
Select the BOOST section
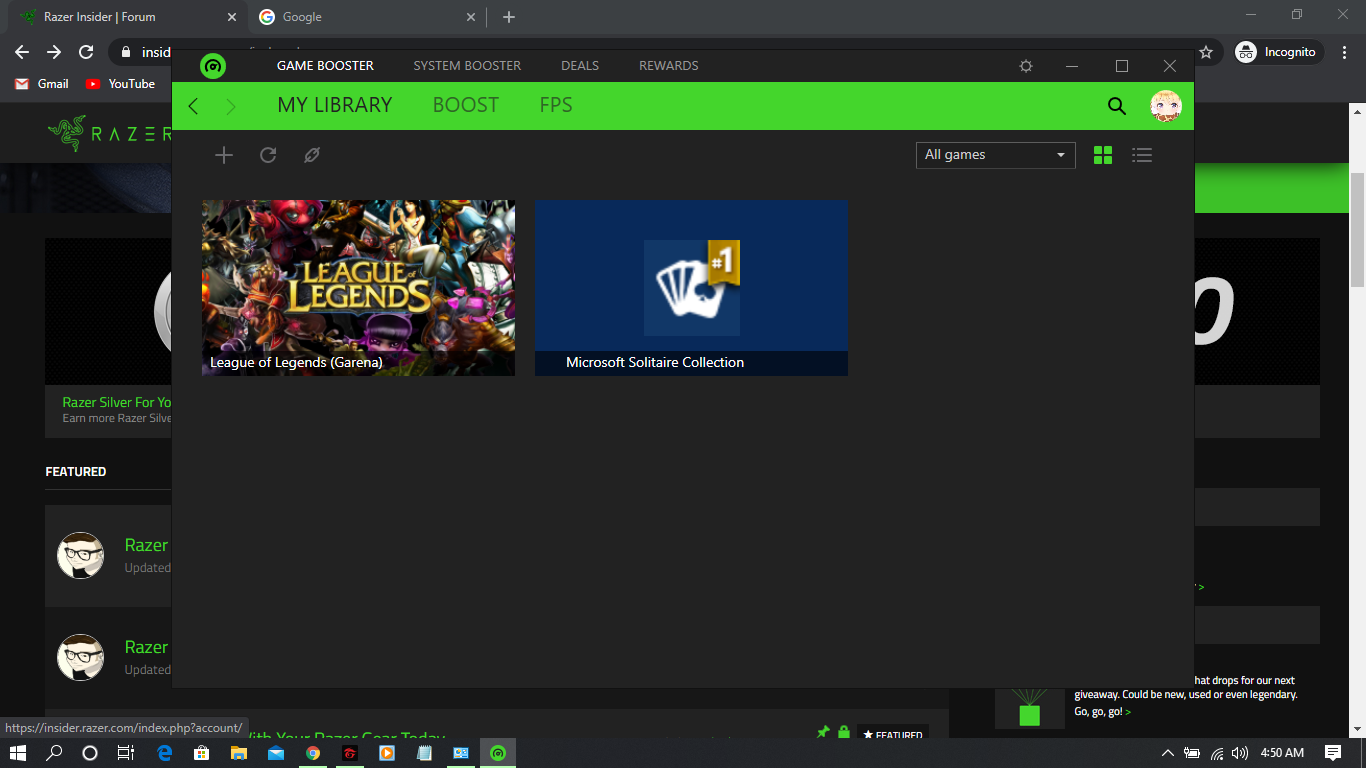(466, 105)
